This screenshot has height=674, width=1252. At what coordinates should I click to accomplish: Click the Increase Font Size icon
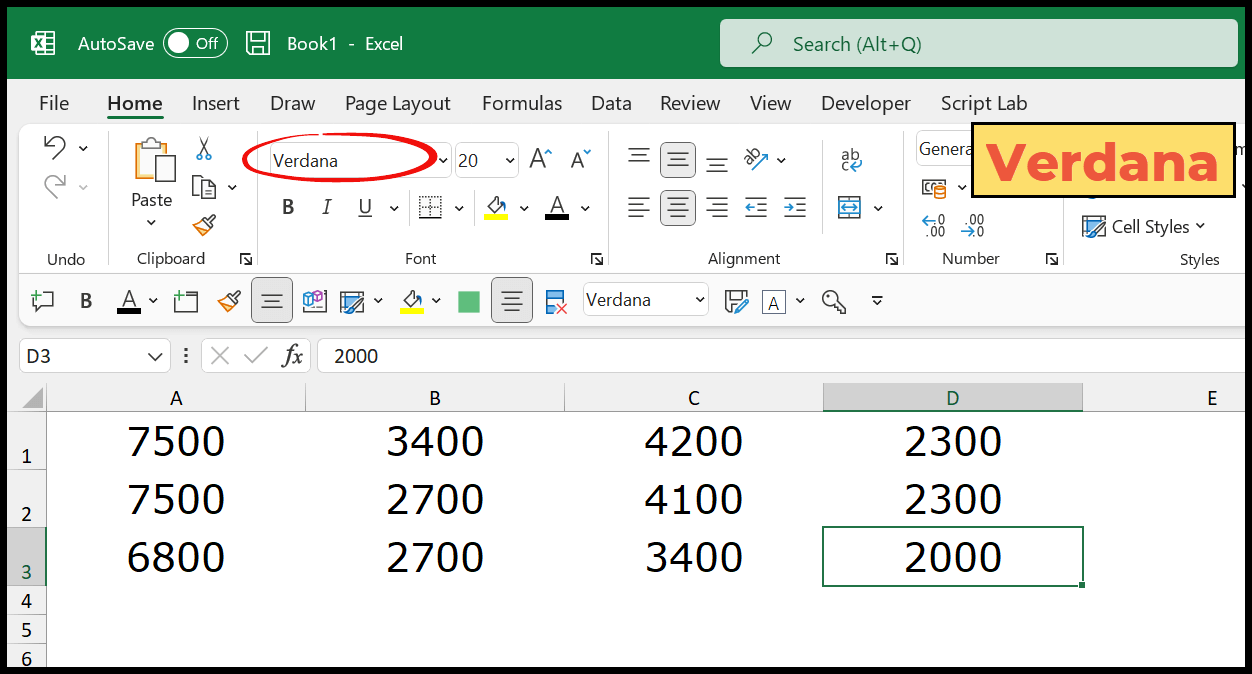[540, 159]
